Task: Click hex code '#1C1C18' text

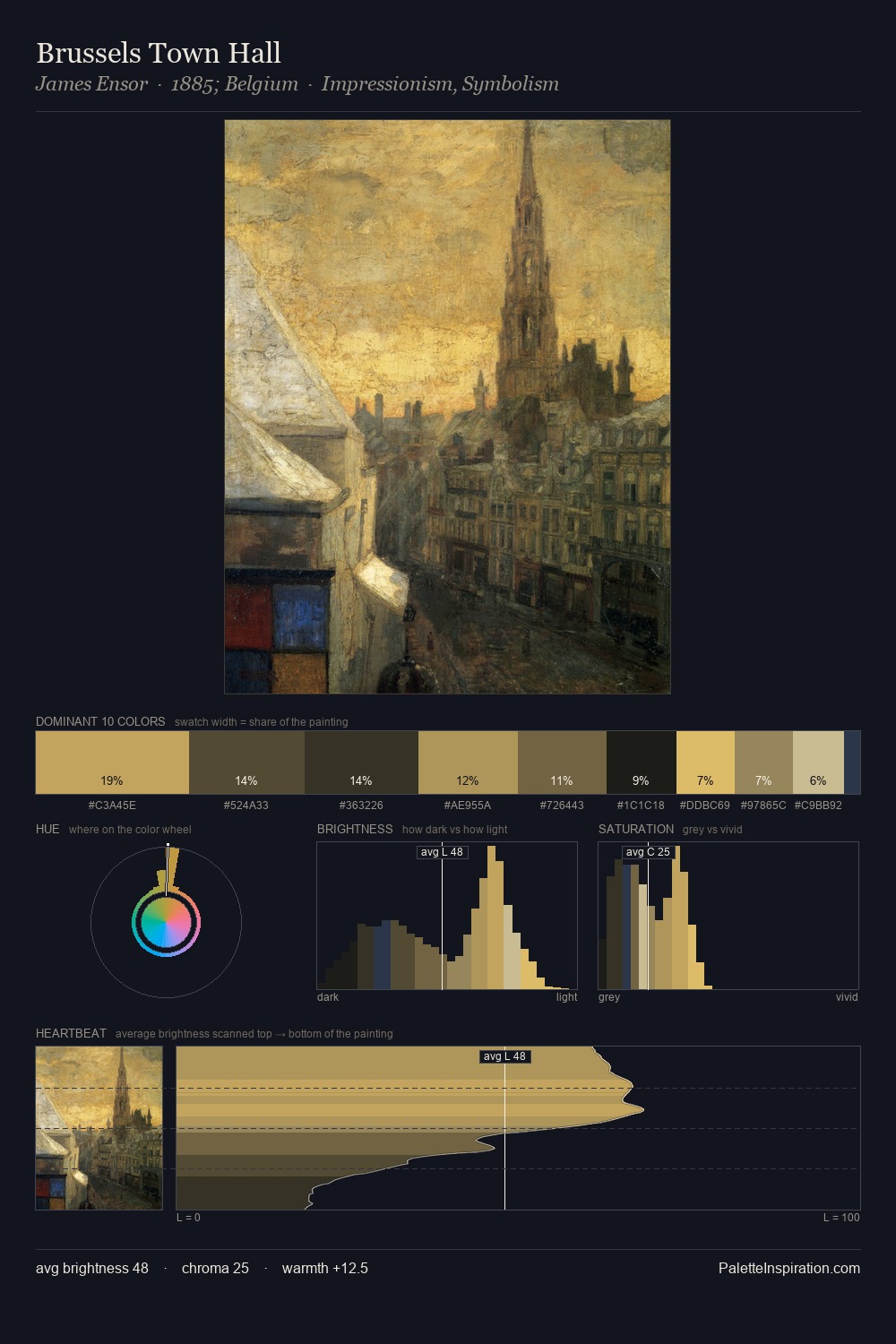Action: pyautogui.click(x=641, y=806)
